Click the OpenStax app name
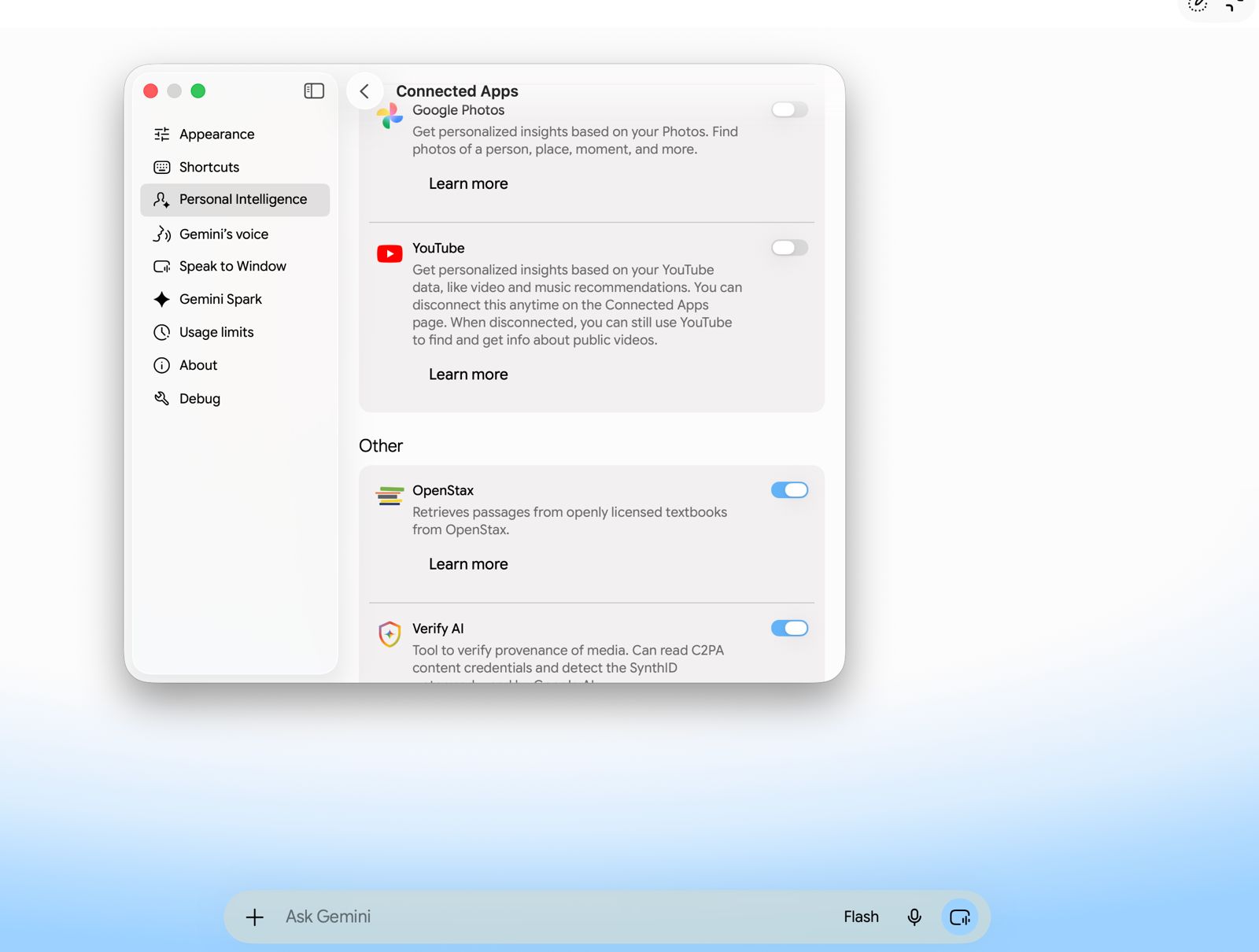Image resolution: width=1259 pixels, height=952 pixels. 443,491
